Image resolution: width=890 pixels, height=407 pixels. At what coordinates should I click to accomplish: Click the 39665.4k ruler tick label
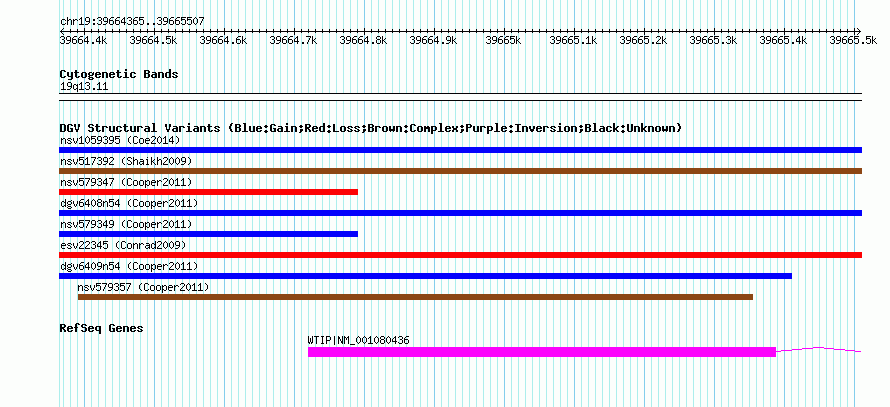click(783, 40)
